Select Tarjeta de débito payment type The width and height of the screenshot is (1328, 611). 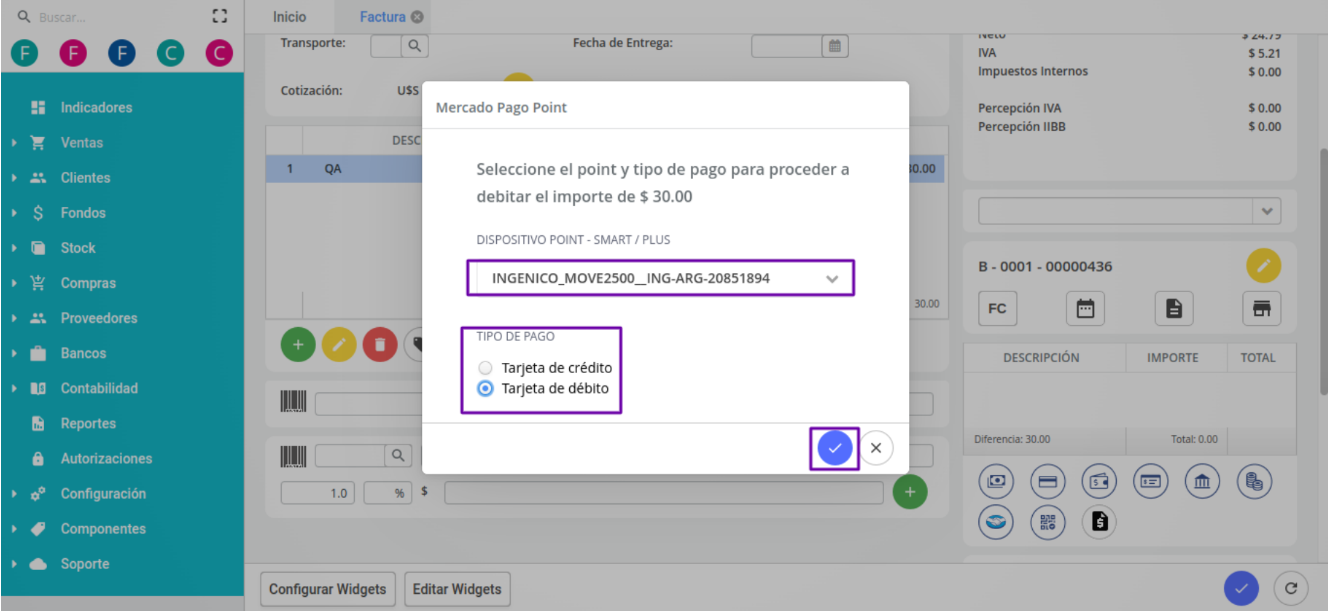[486, 389]
